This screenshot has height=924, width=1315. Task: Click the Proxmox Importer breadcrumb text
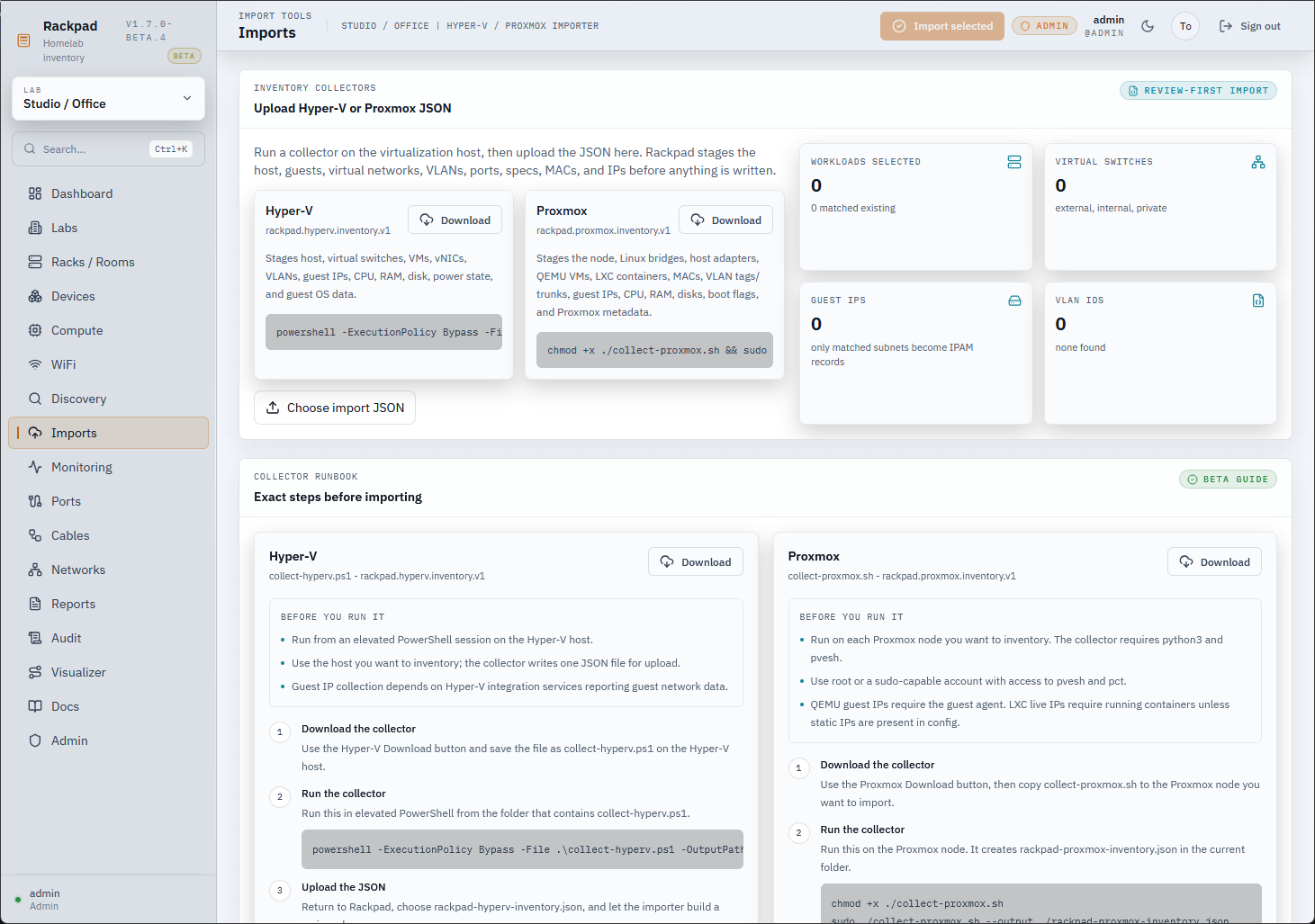552,26
